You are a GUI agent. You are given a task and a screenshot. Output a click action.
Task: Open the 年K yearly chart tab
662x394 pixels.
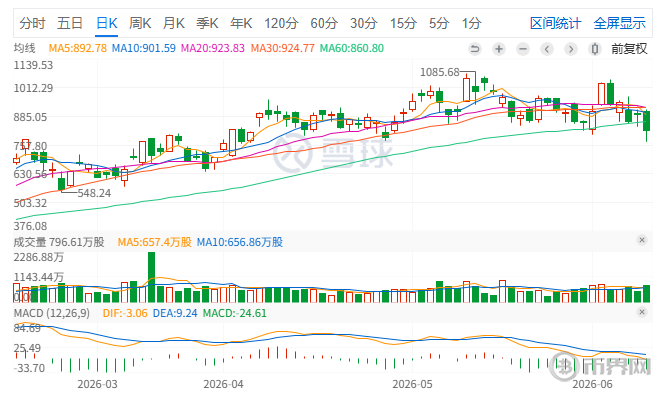[241, 23]
